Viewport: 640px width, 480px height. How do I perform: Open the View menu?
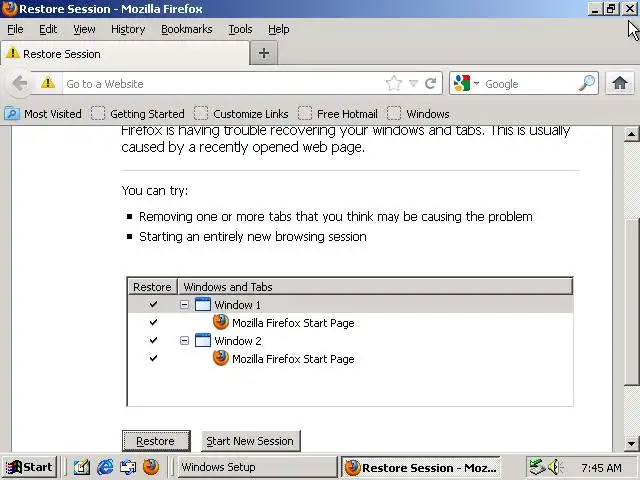point(84,29)
